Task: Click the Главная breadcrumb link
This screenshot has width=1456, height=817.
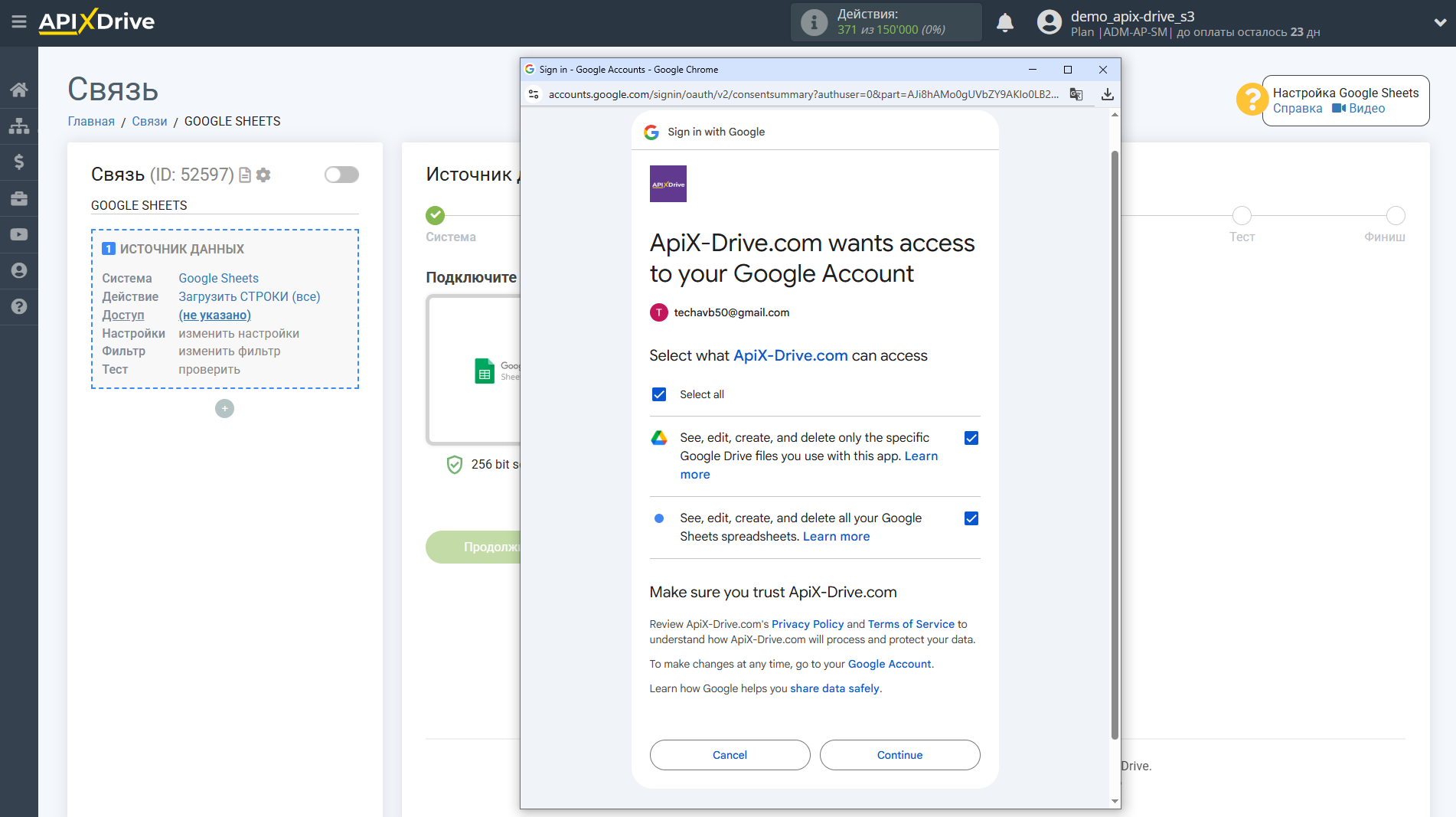Action: click(x=90, y=121)
